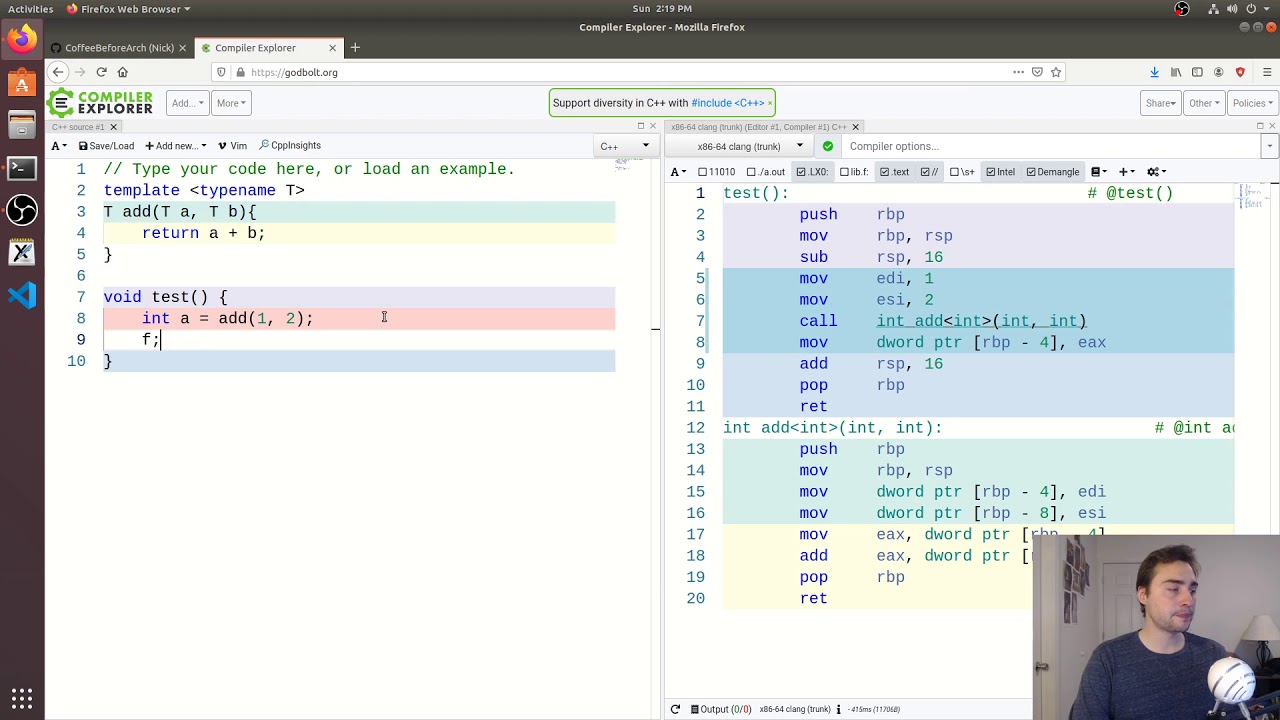Toggle the ./a.out execute checkbox

click(x=766, y=172)
